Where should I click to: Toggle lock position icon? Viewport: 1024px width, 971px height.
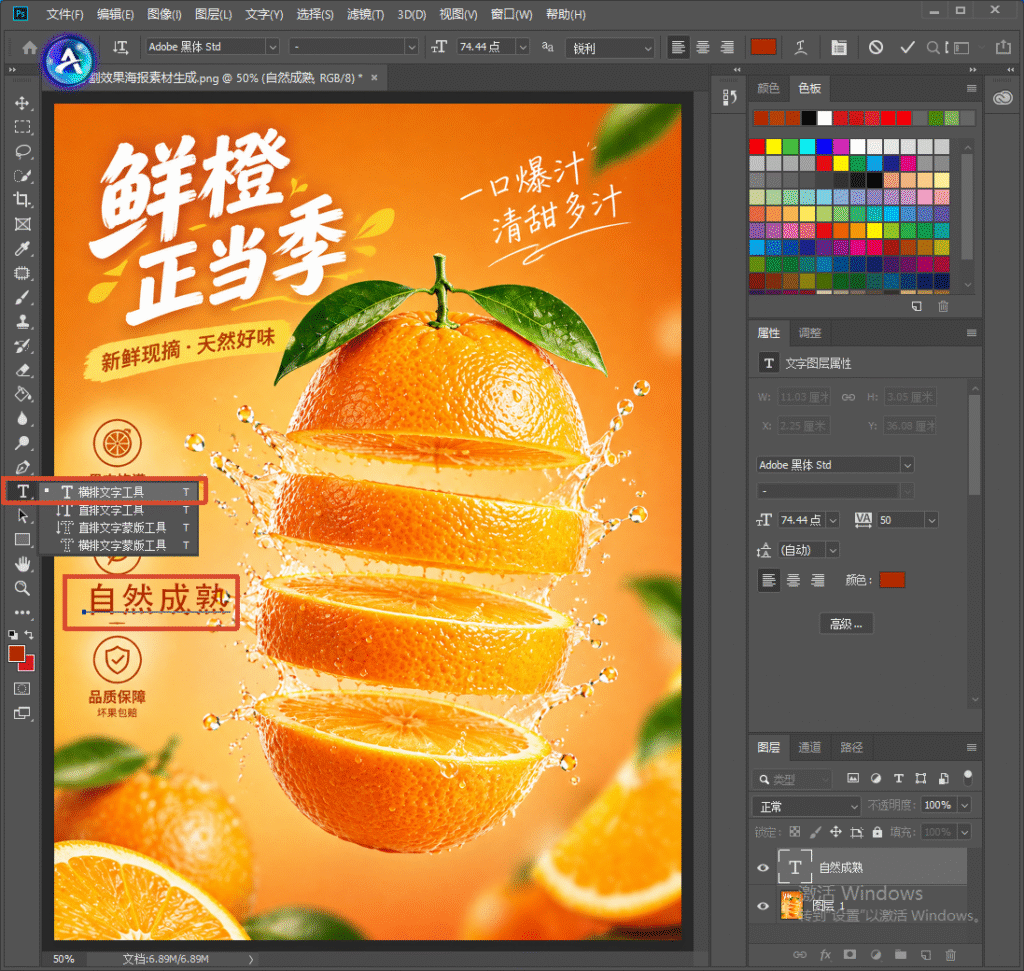pyautogui.click(x=835, y=832)
